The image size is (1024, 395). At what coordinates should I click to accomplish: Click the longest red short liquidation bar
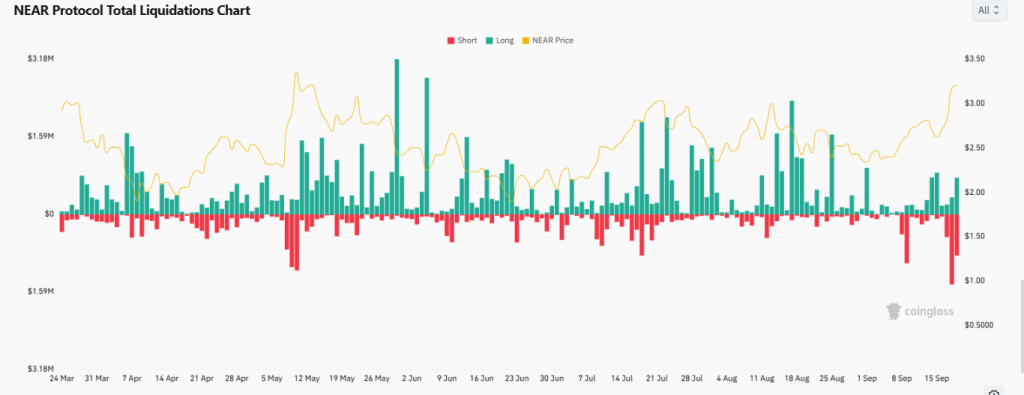point(952,249)
